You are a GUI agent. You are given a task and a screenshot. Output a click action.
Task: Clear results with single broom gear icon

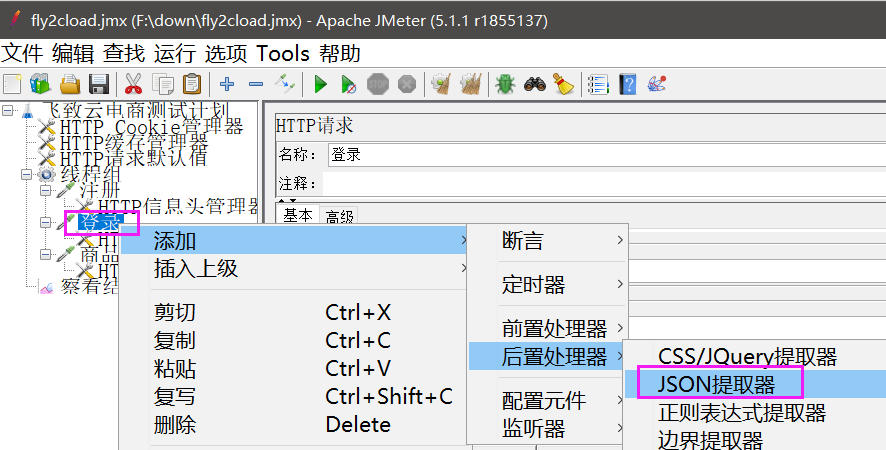(441, 84)
